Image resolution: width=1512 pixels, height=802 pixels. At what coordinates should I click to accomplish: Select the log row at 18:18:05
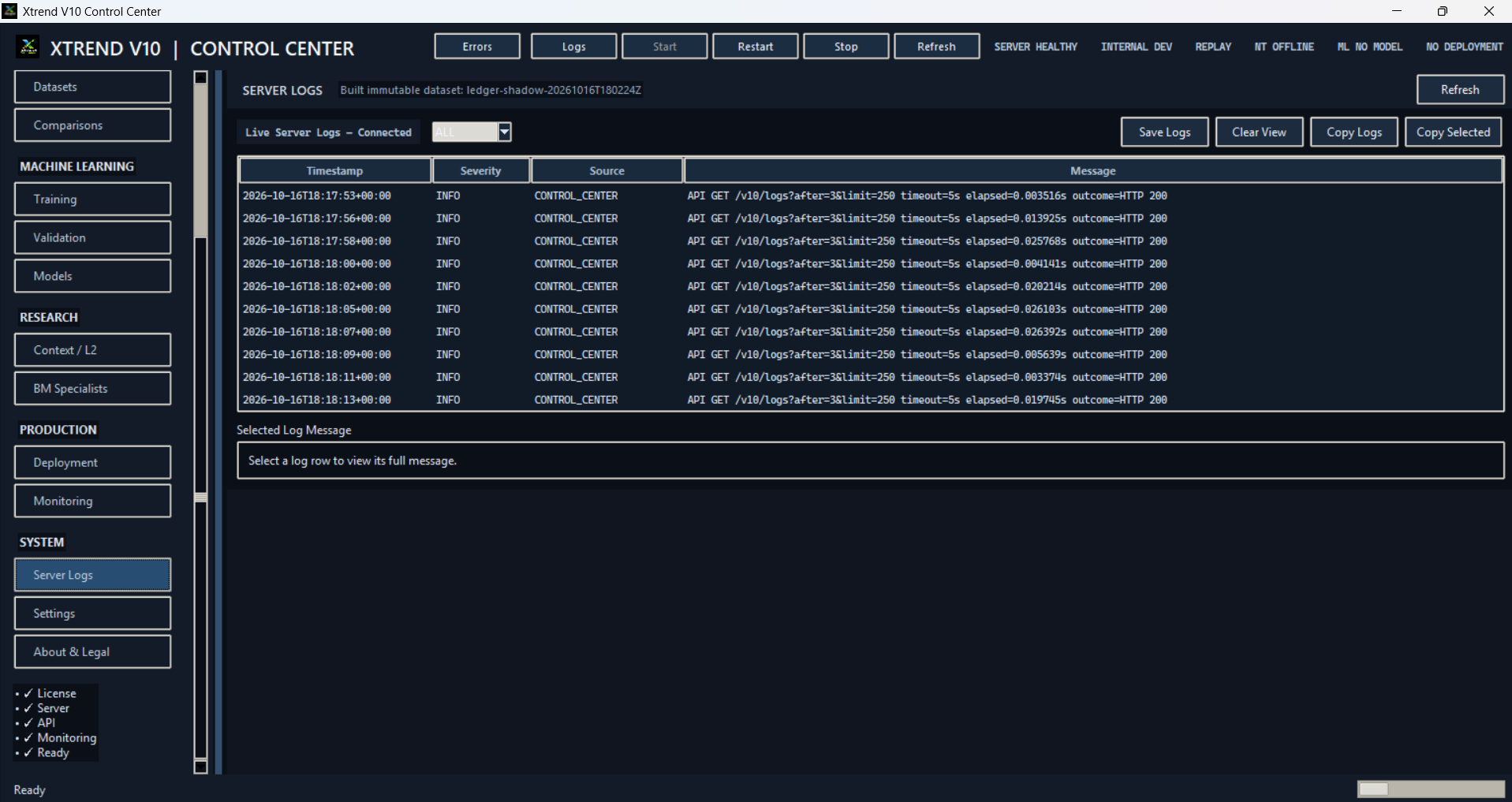[x=871, y=309]
